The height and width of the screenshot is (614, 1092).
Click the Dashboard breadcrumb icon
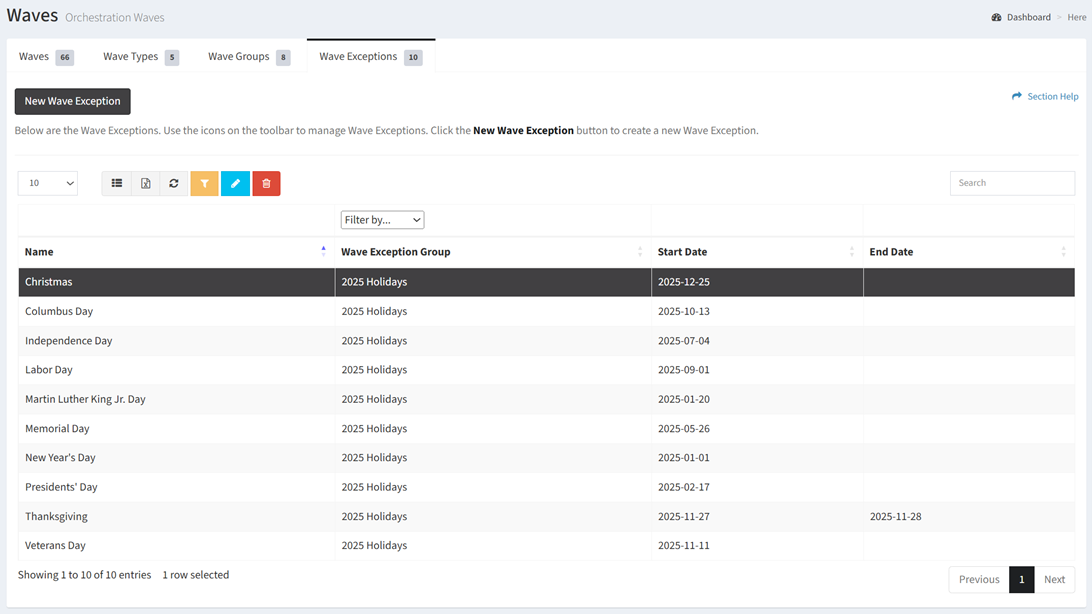996,17
